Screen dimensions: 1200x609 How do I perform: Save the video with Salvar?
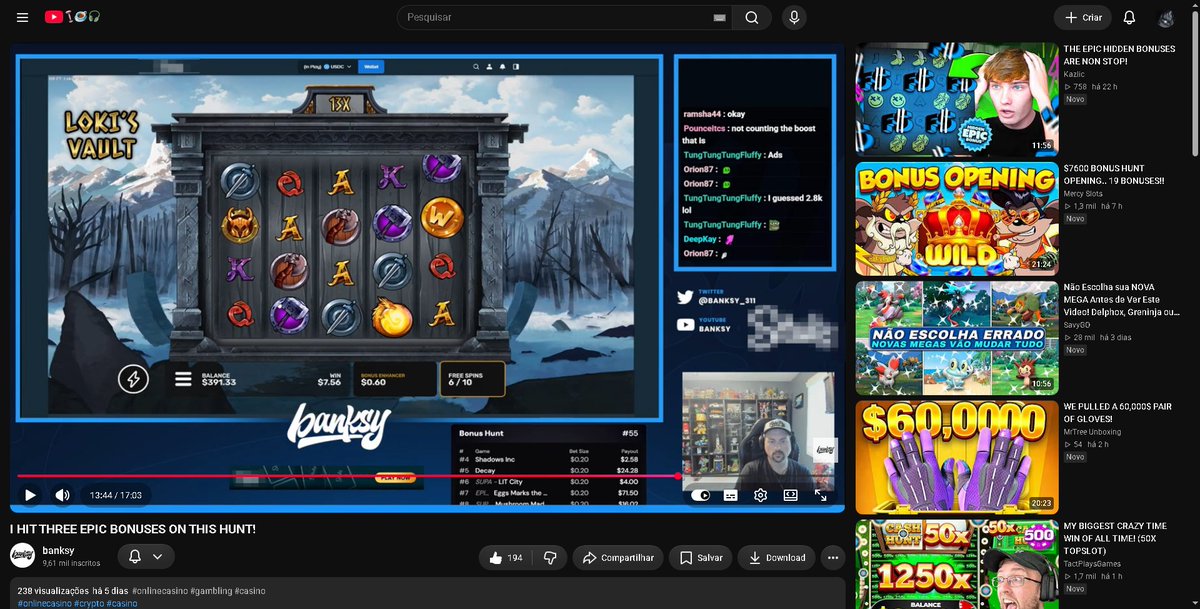[x=701, y=557]
